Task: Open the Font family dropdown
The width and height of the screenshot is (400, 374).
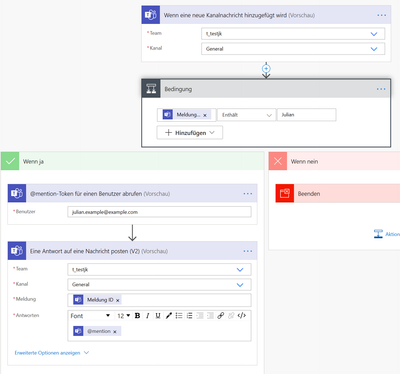Action: click(90, 316)
